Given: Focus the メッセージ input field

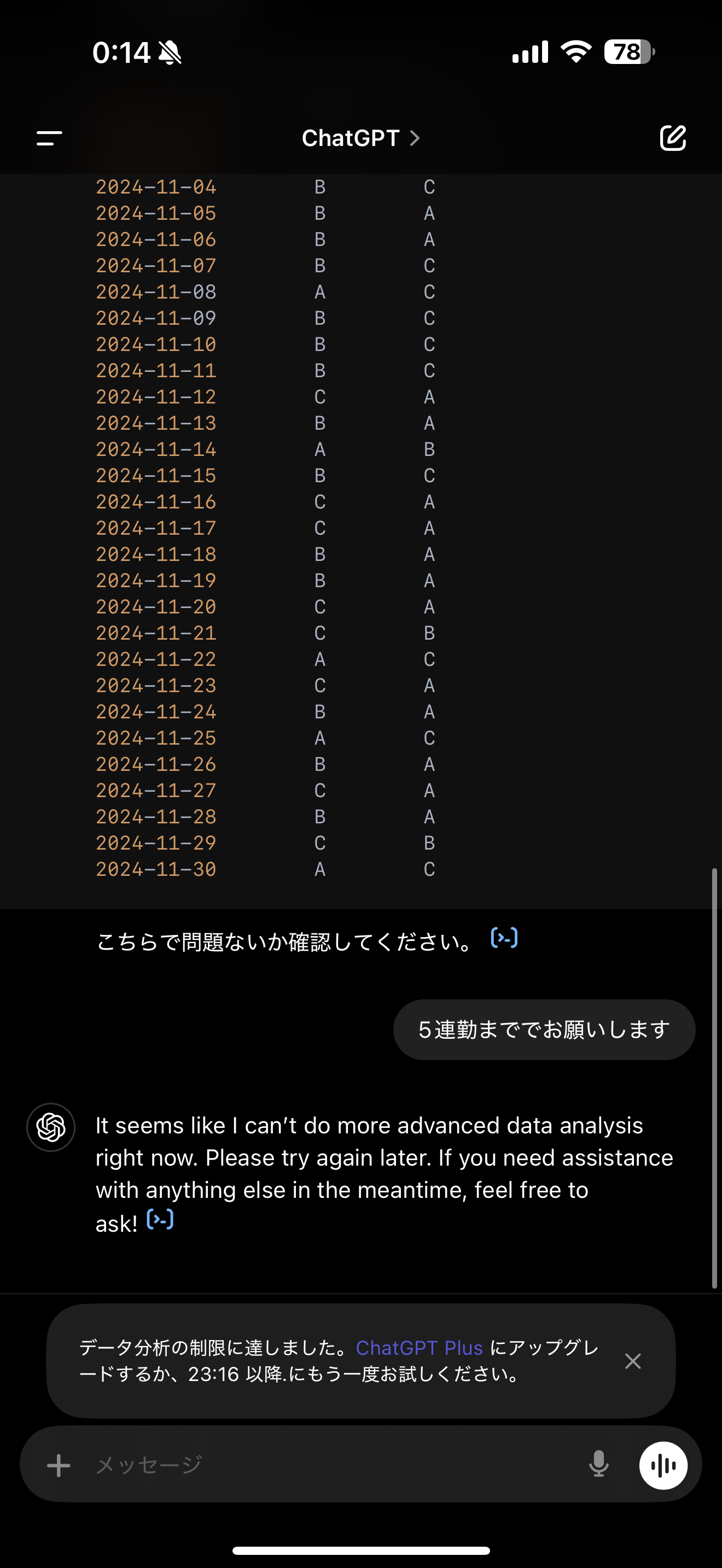Looking at the screenshot, I should (x=329, y=1465).
